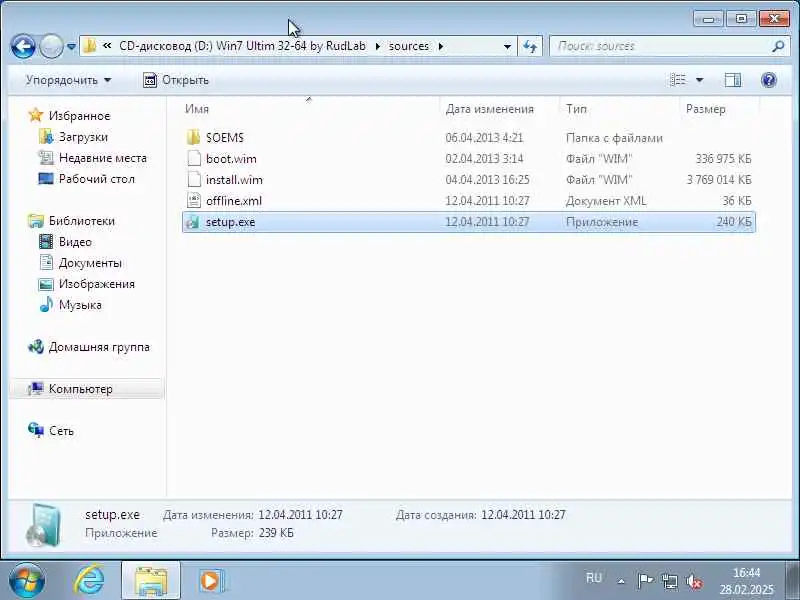Click the sources breadcrumb segment
This screenshot has width=800, height=600.
click(409, 46)
